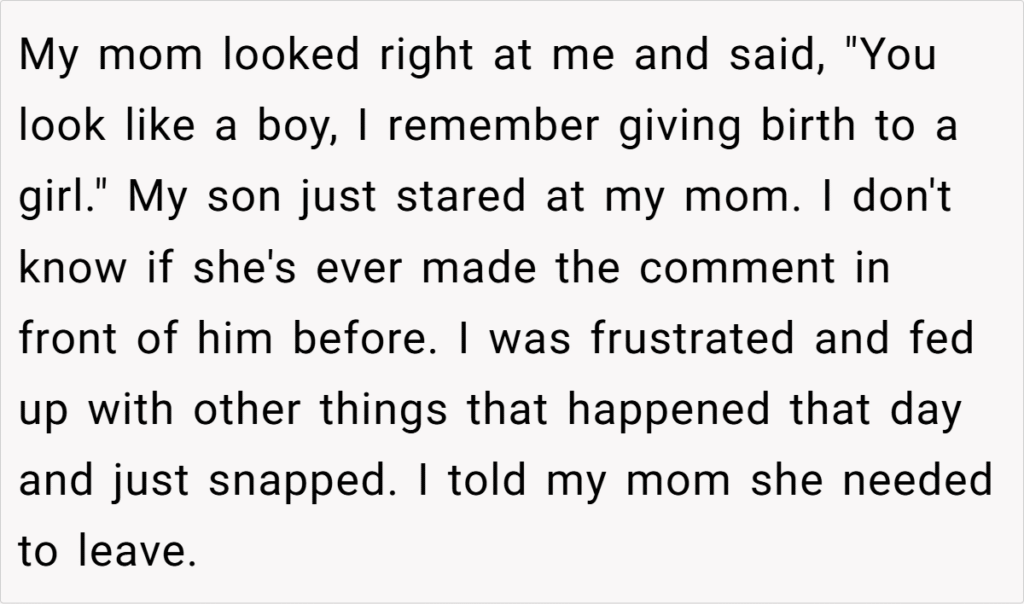Click the word "know" starting fourth line
The image size is (1024, 604).
point(72,267)
